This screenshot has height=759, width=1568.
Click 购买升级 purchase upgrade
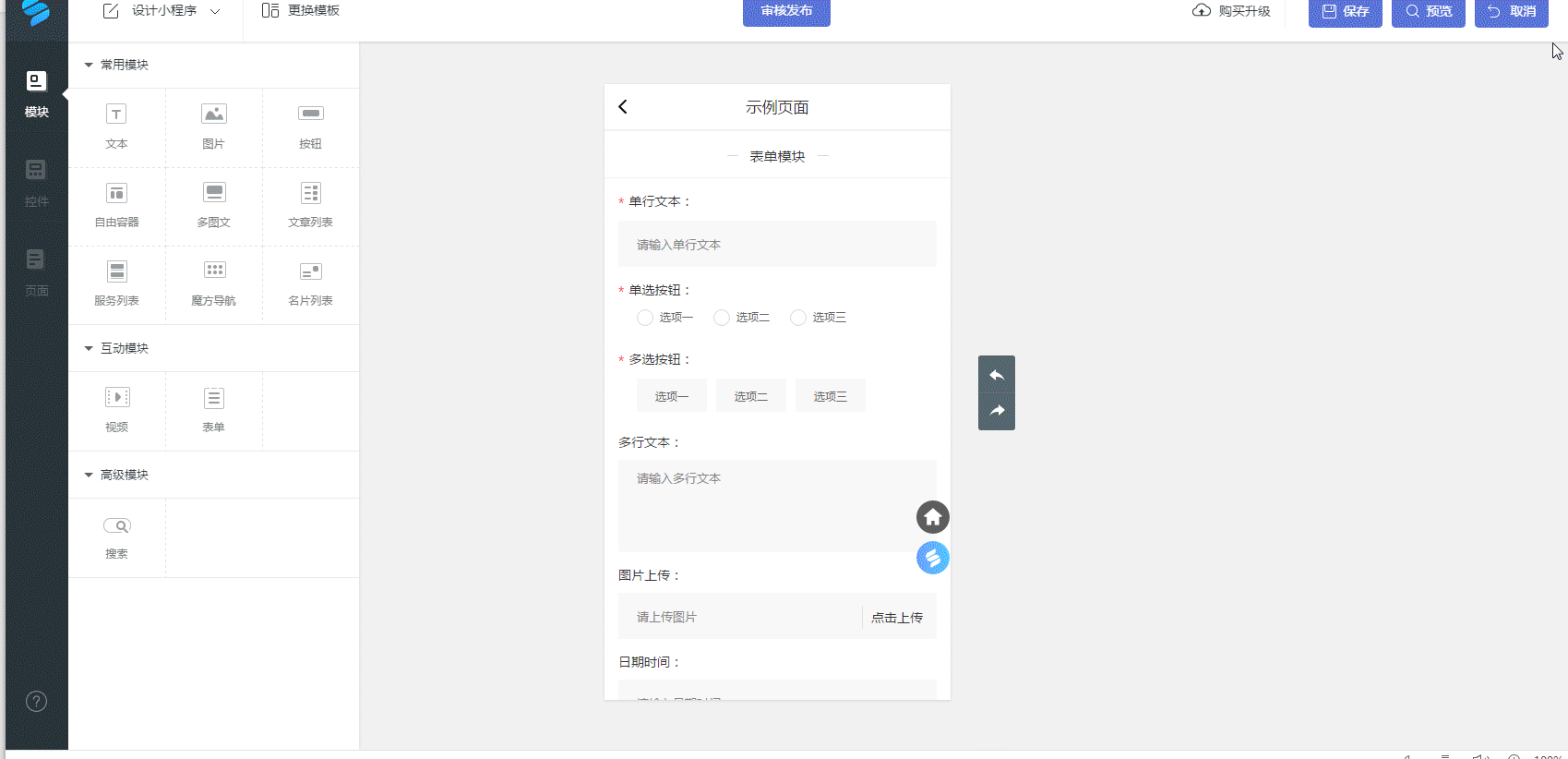tap(1231, 11)
